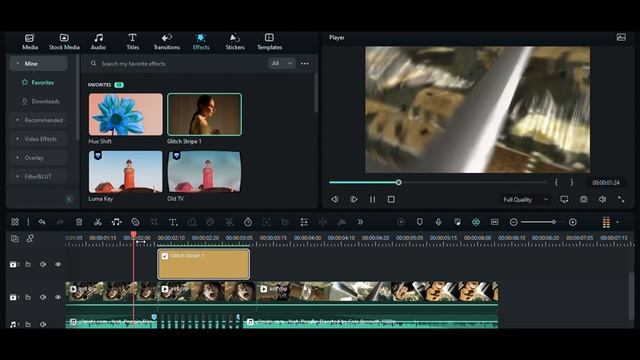Viewport: 640px width, 360px height.
Task: Click the player volume icon
Action: tap(602, 199)
